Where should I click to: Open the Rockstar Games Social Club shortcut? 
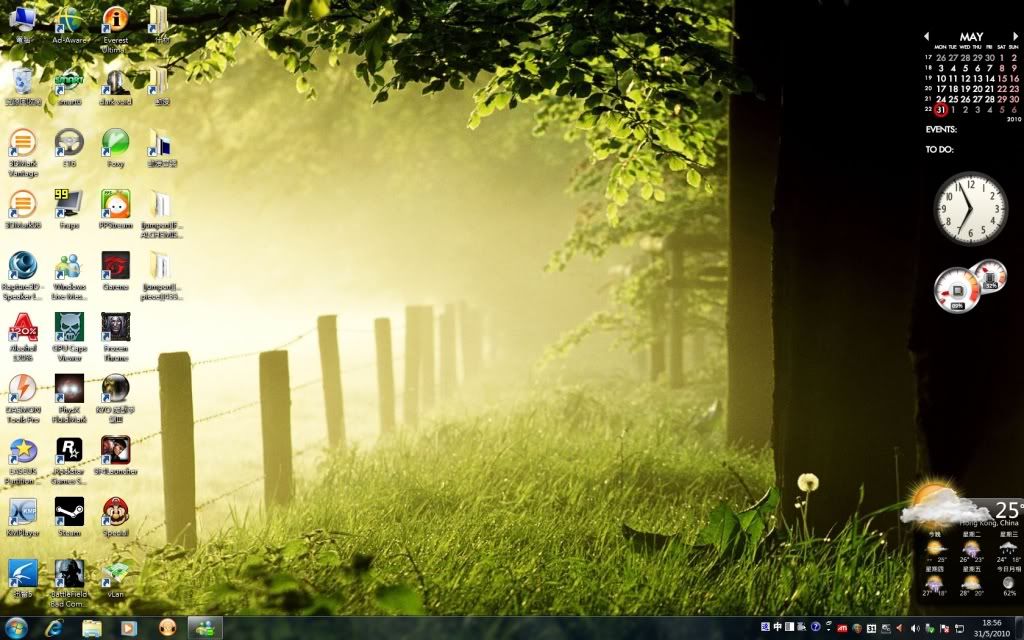(69, 450)
